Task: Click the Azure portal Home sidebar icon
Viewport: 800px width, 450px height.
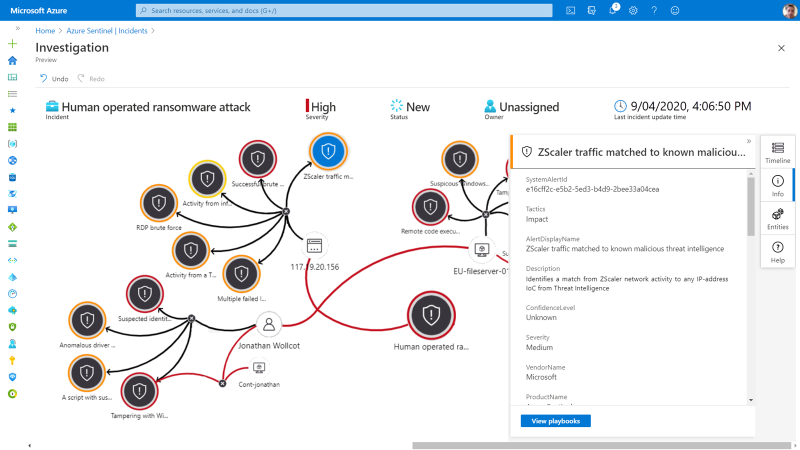Action: pos(12,60)
